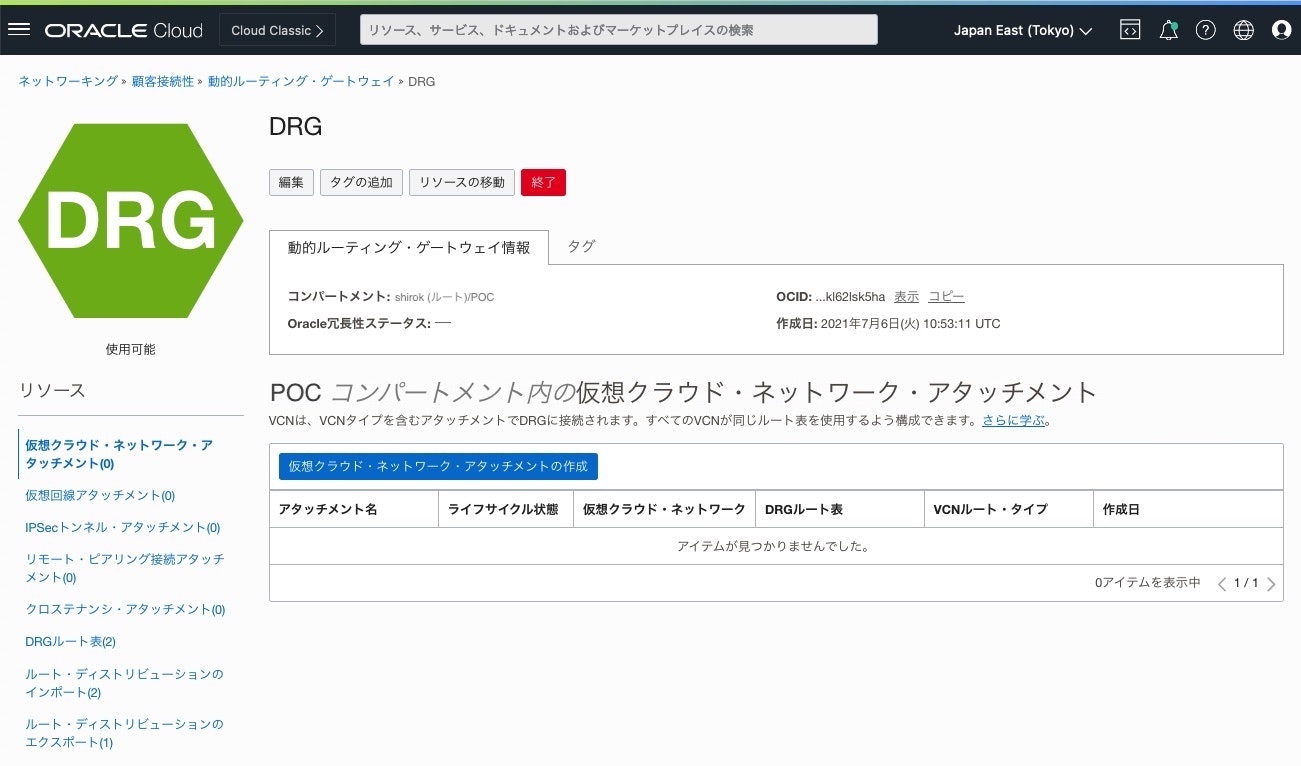Switch to the タグ tab
The width and height of the screenshot is (1301, 766).
(581, 246)
